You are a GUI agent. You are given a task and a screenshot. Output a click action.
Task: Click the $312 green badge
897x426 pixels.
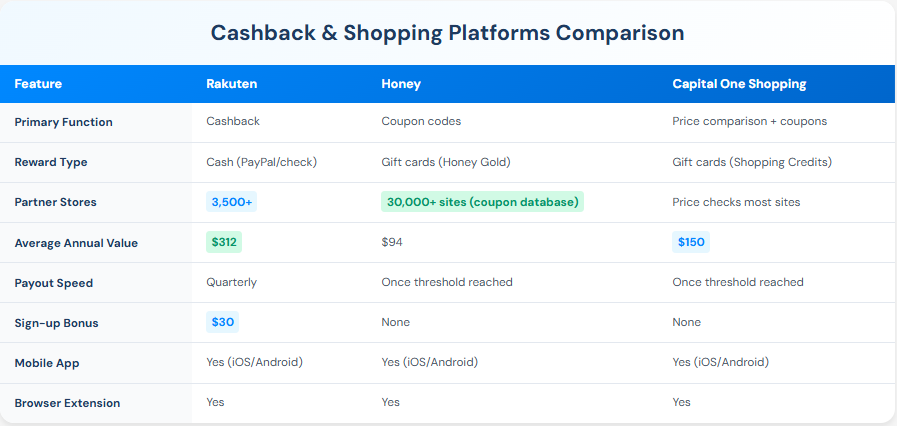tap(224, 242)
